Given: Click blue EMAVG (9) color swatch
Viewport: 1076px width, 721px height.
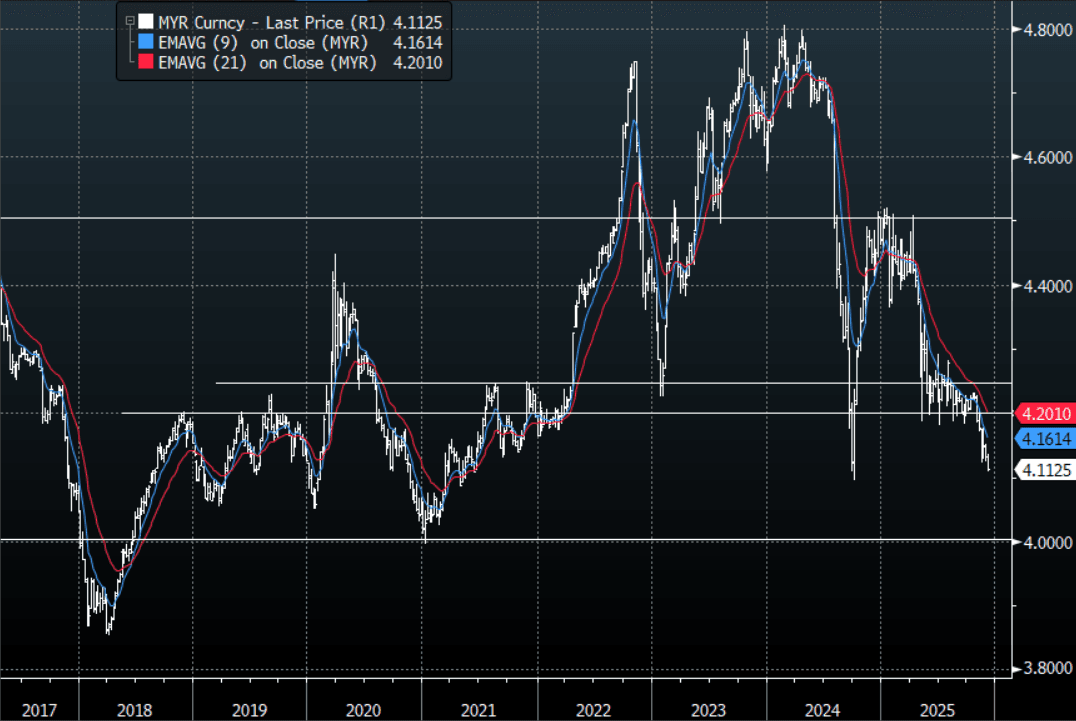Looking at the screenshot, I should [146, 42].
